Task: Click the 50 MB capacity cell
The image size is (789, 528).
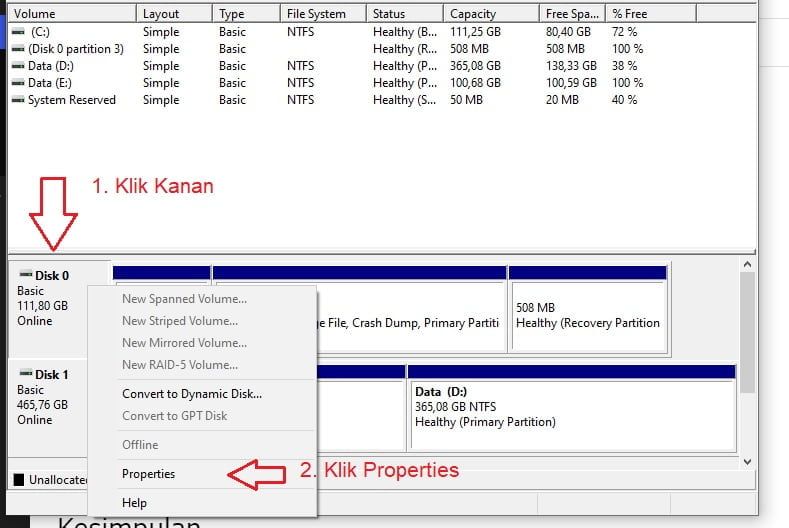Action: 466,100
